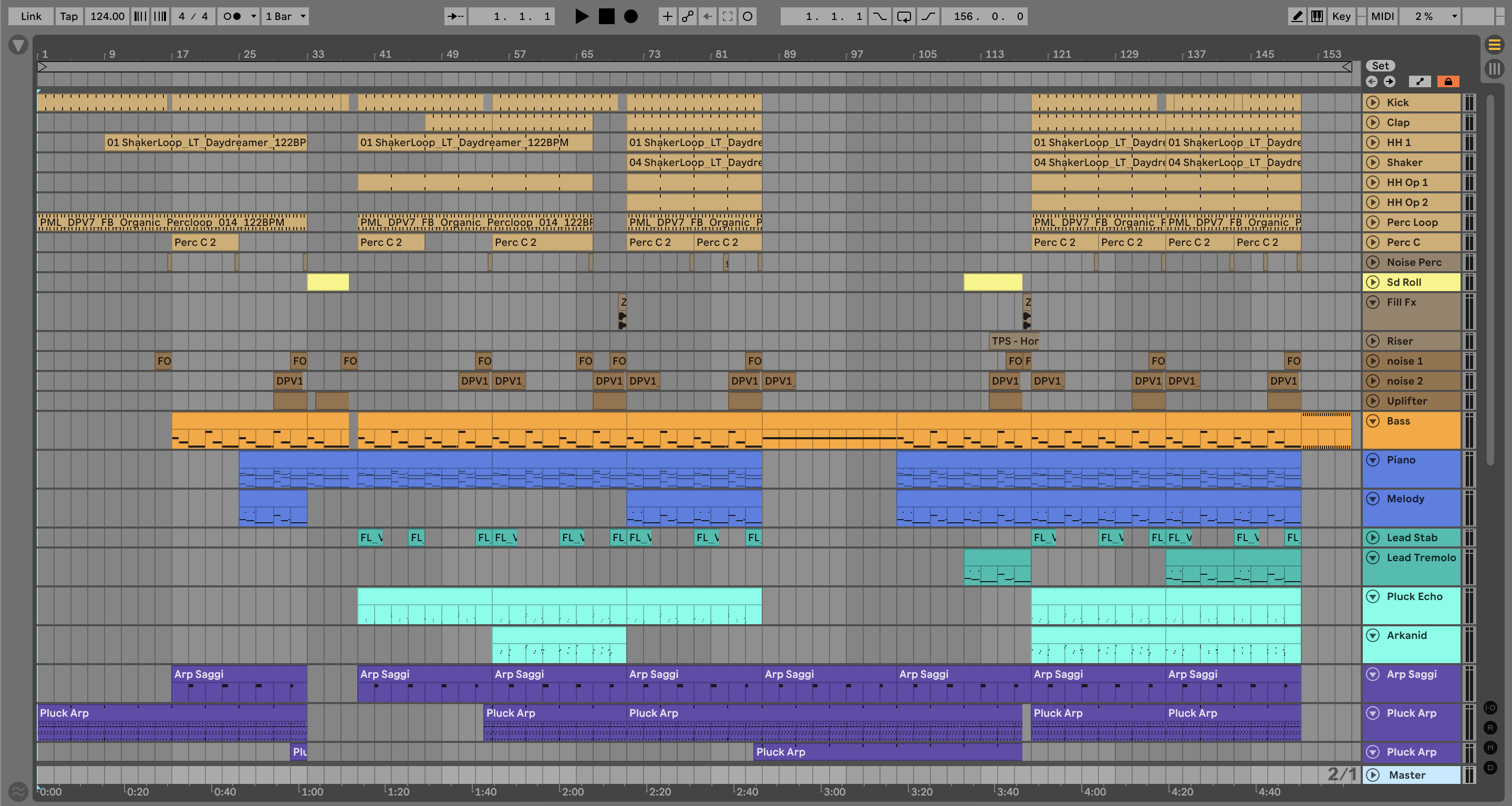Enable Draw Mode pencil icon

pos(1297,16)
